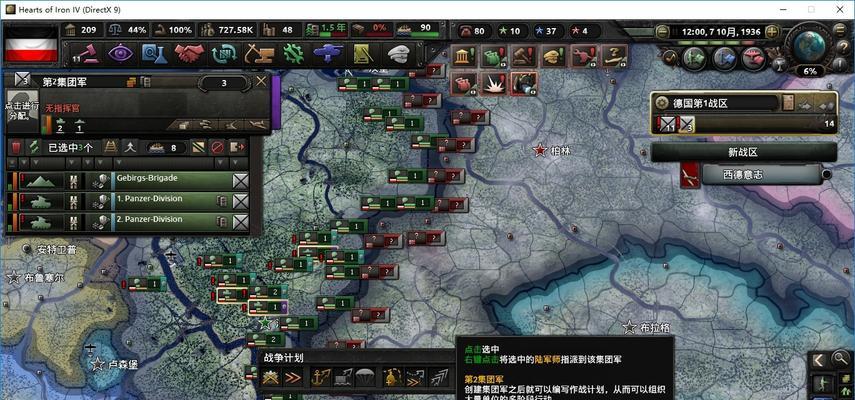Click the manpower value 727.58K
The image size is (855, 400).
[x=235, y=30]
